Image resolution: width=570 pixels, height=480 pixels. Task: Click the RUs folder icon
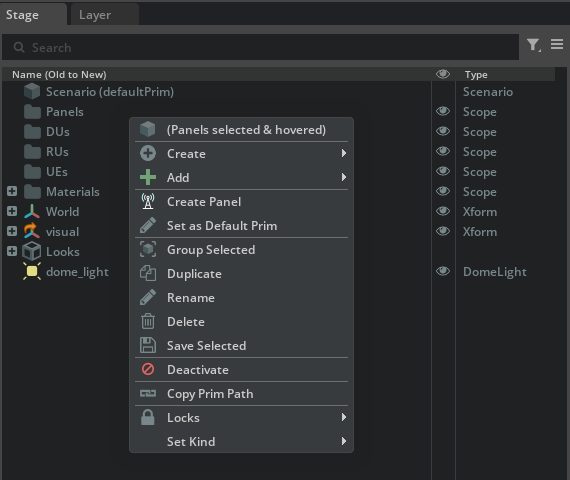coord(32,152)
